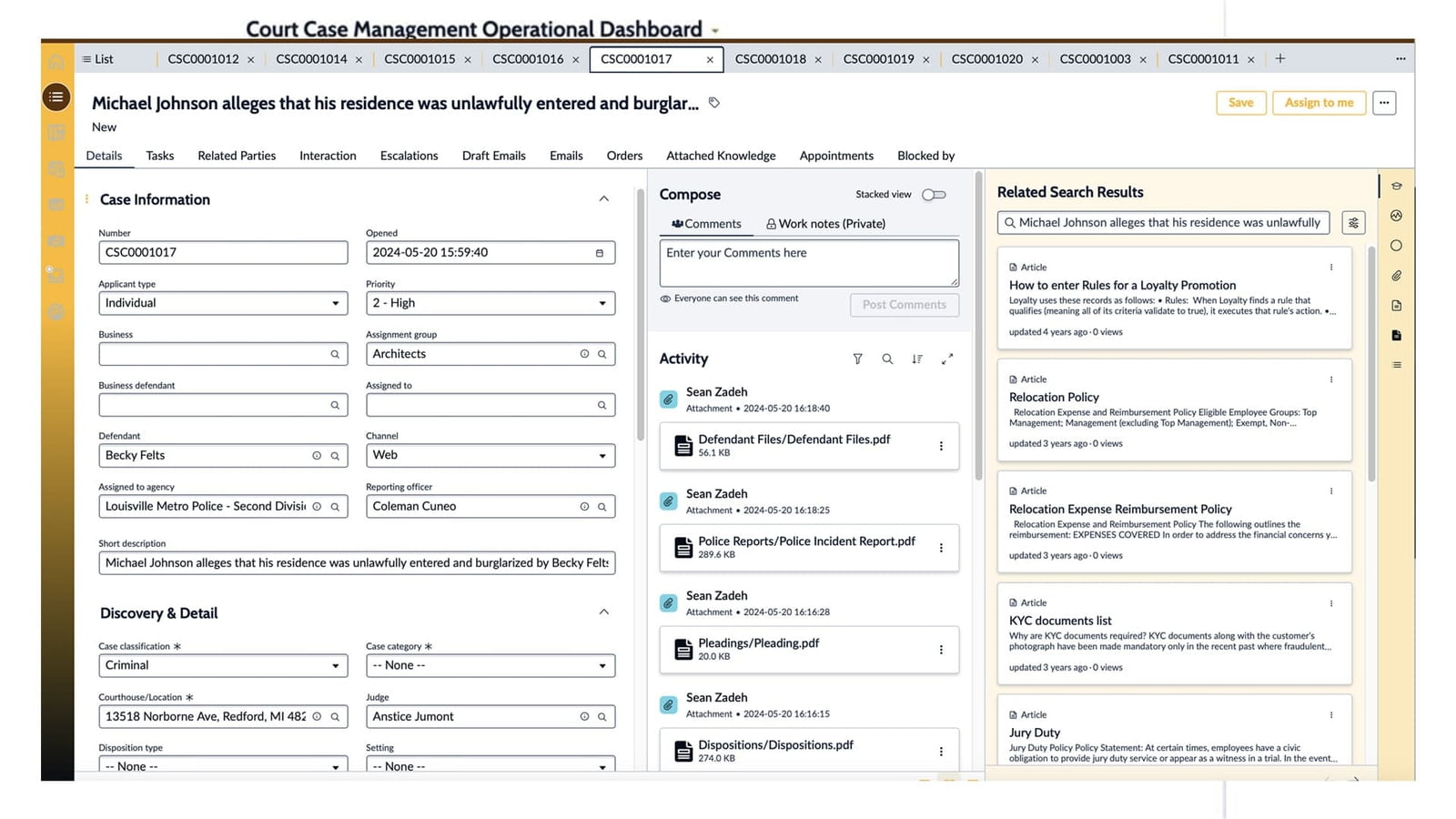Click search icon in Assigned to field
The height and width of the screenshot is (819, 1456).
[x=602, y=405]
